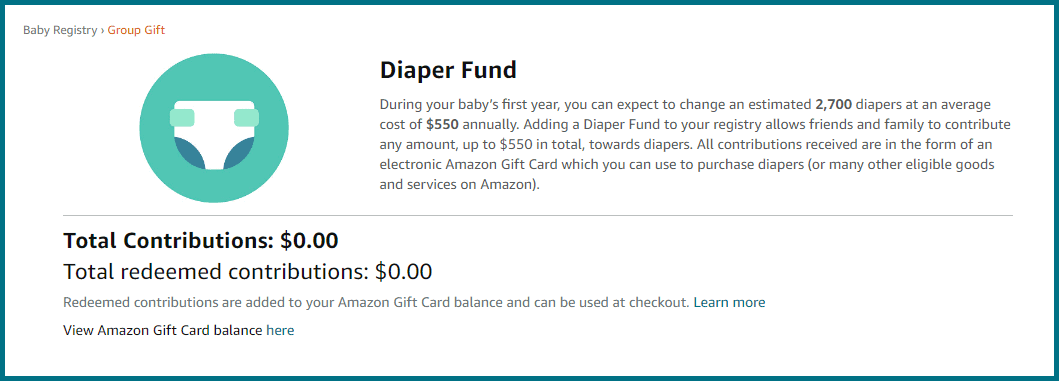Open the Baby Registry breadcrumb link
The height and width of the screenshot is (381, 1059).
coord(60,30)
